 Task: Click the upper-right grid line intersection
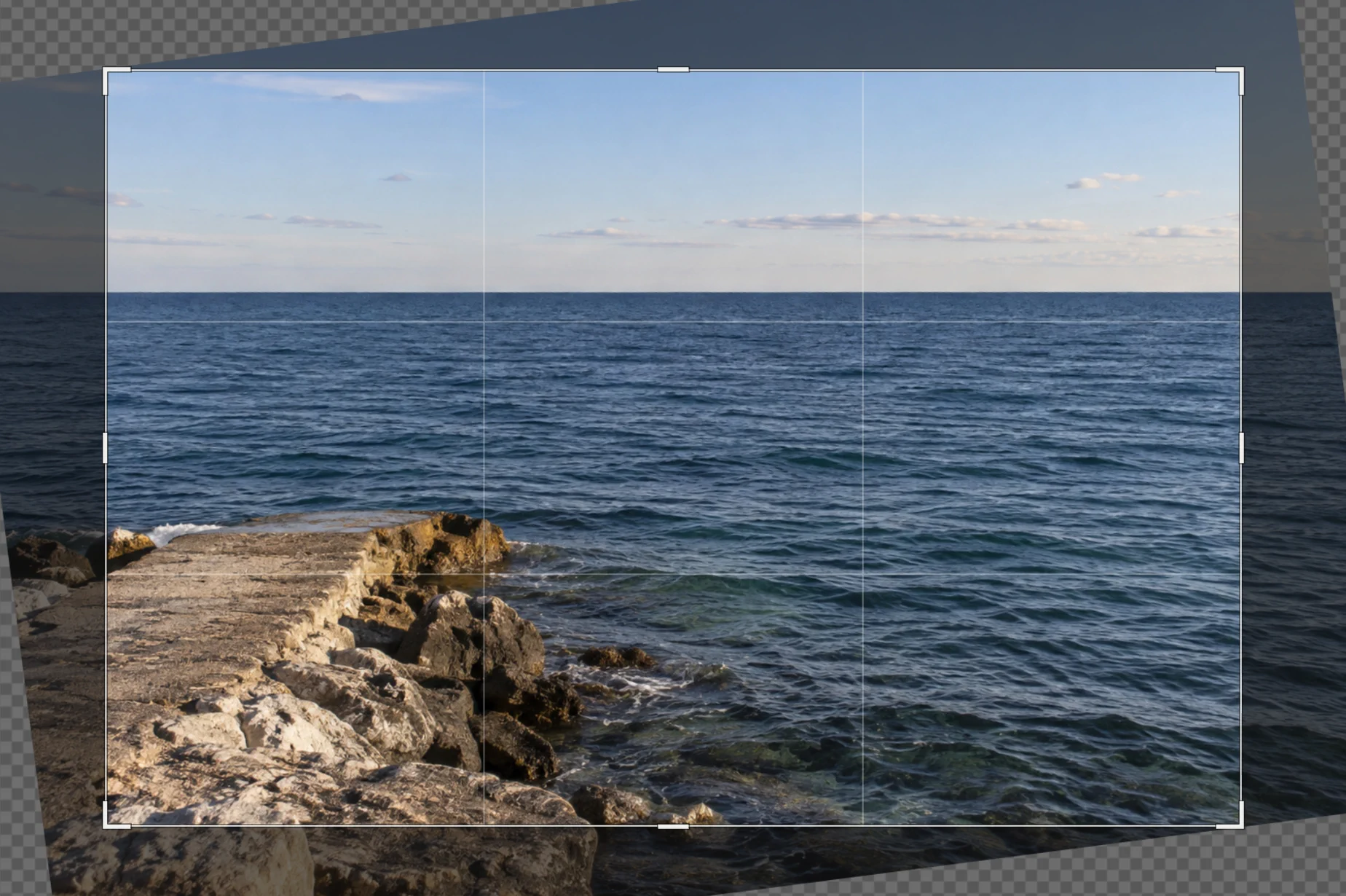(863, 322)
